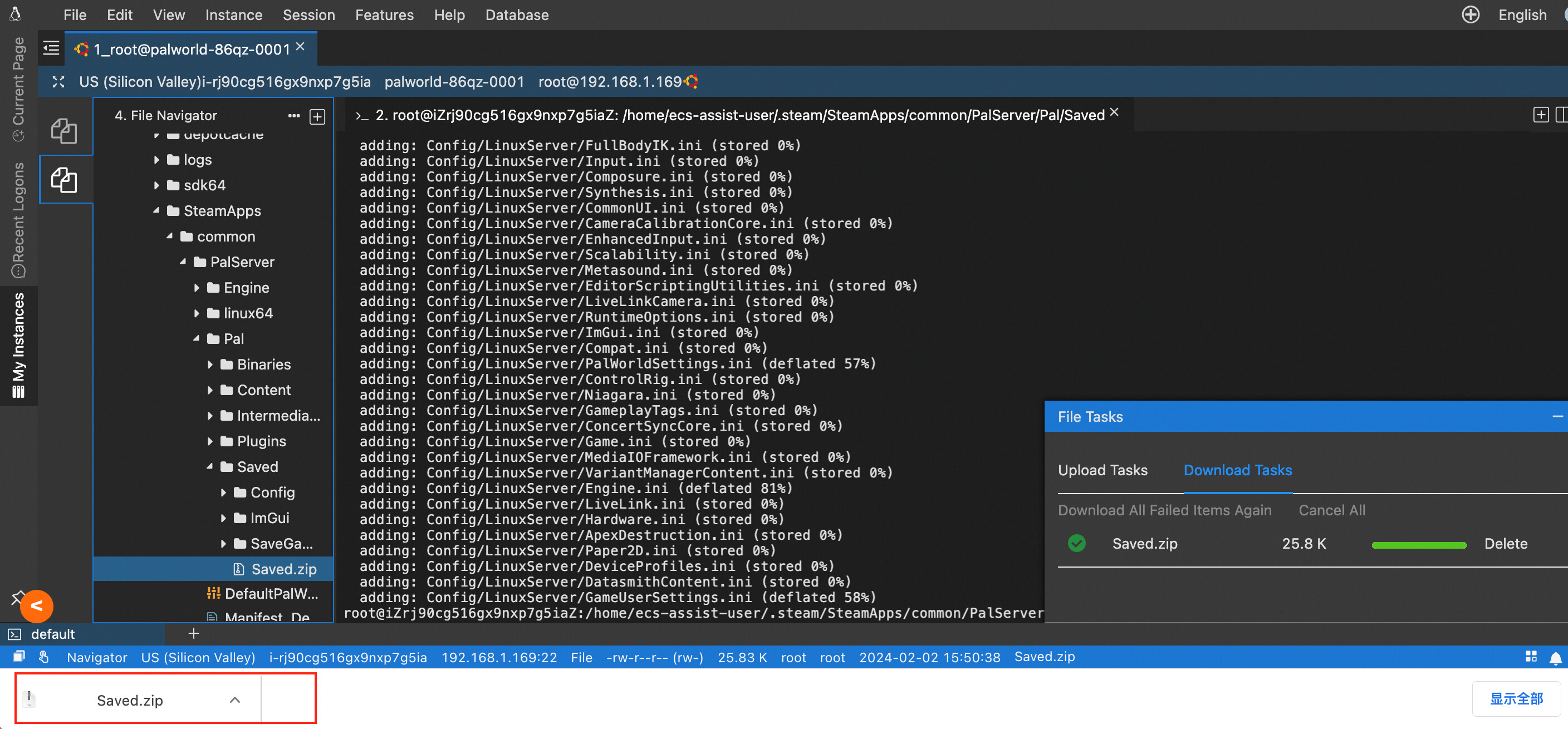The height and width of the screenshot is (729, 1568).
Task: Click the sidebar list toggle icon left of session tab
Action: [x=52, y=48]
